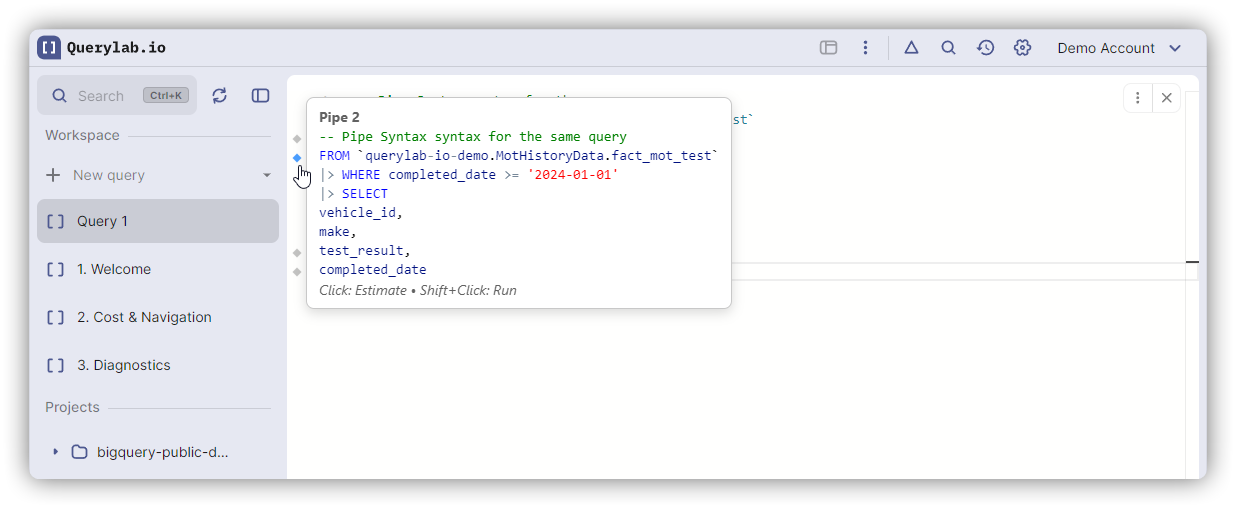Select the Query 1 item
The width and height of the screenshot is (1236, 508).
click(158, 221)
